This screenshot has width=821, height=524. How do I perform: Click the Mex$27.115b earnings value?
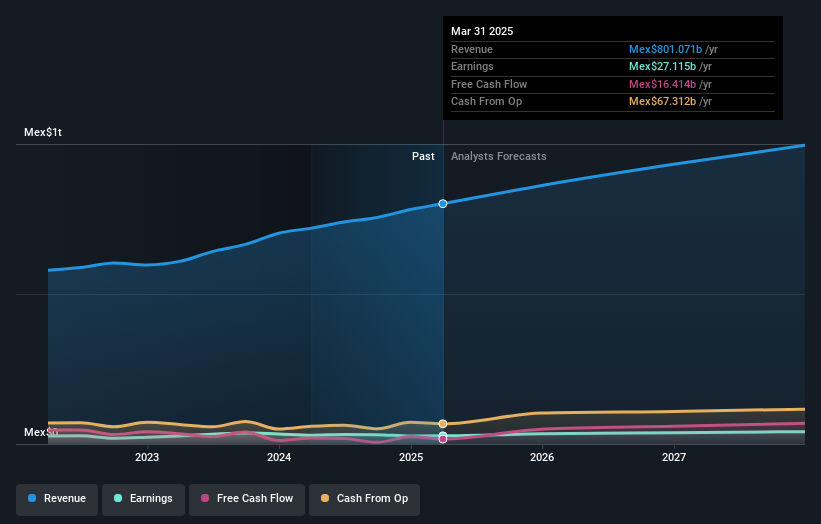662,66
